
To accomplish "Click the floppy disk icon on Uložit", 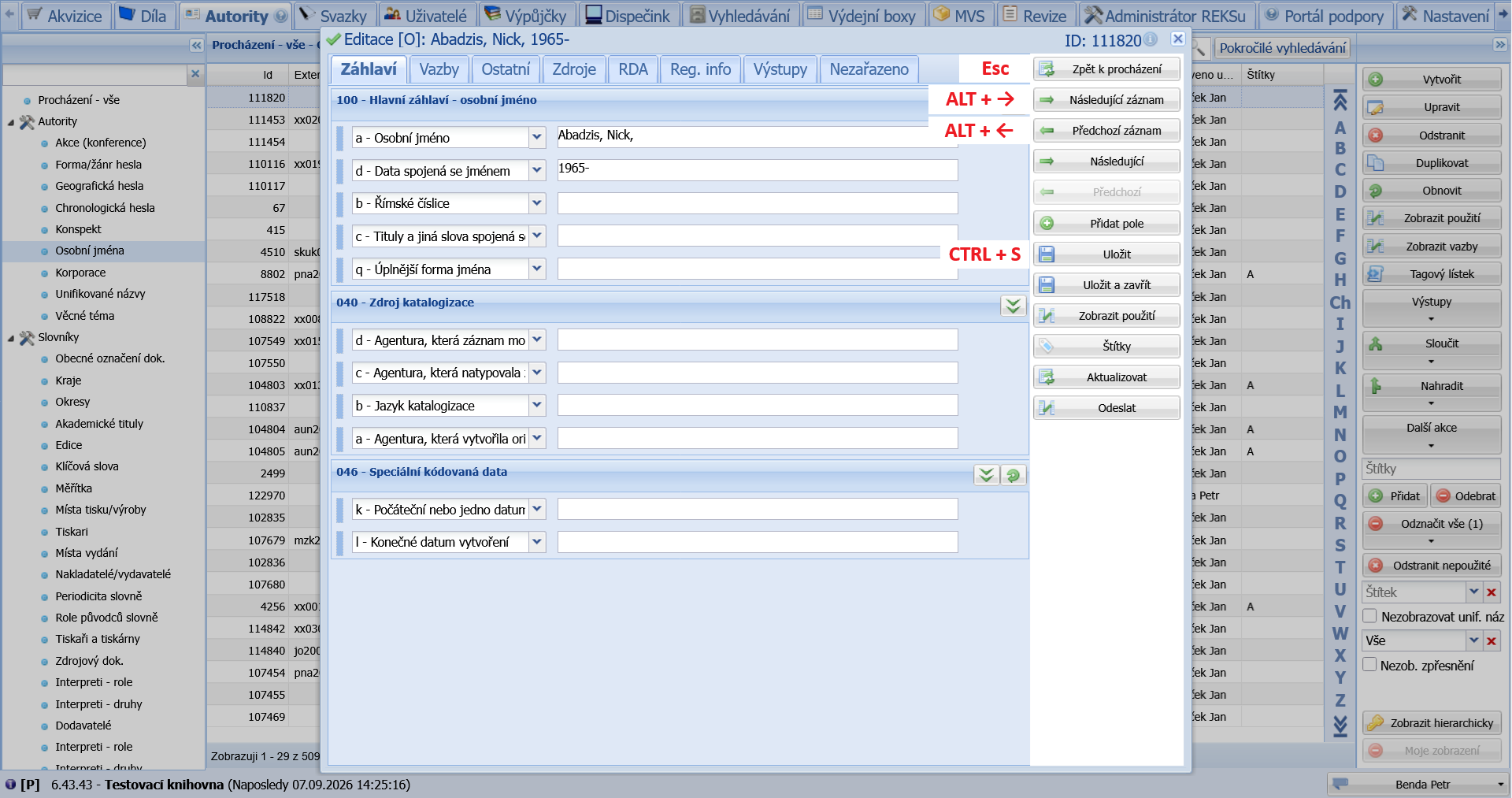I will click(1047, 254).
